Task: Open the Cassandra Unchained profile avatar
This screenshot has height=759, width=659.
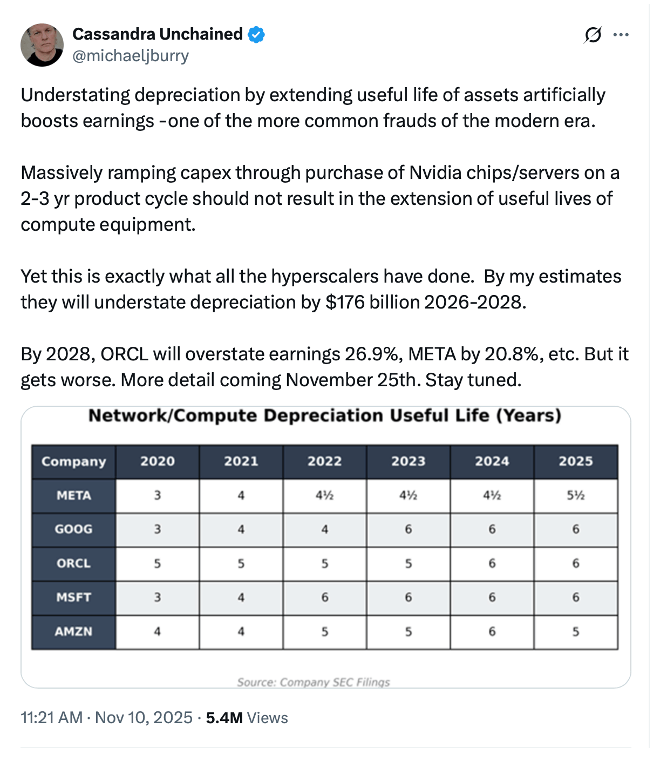Action: click(x=42, y=45)
